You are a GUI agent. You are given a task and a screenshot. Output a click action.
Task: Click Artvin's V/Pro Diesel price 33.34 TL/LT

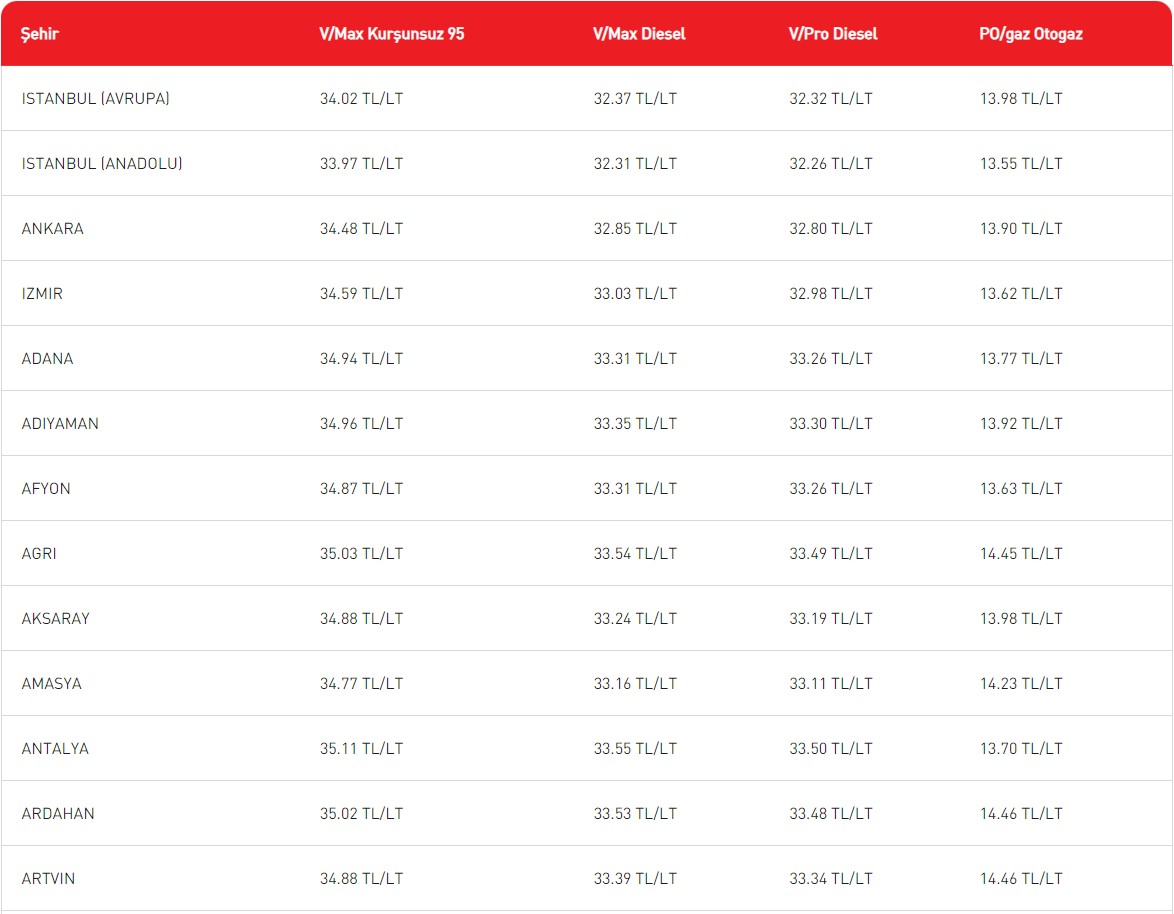pos(830,879)
